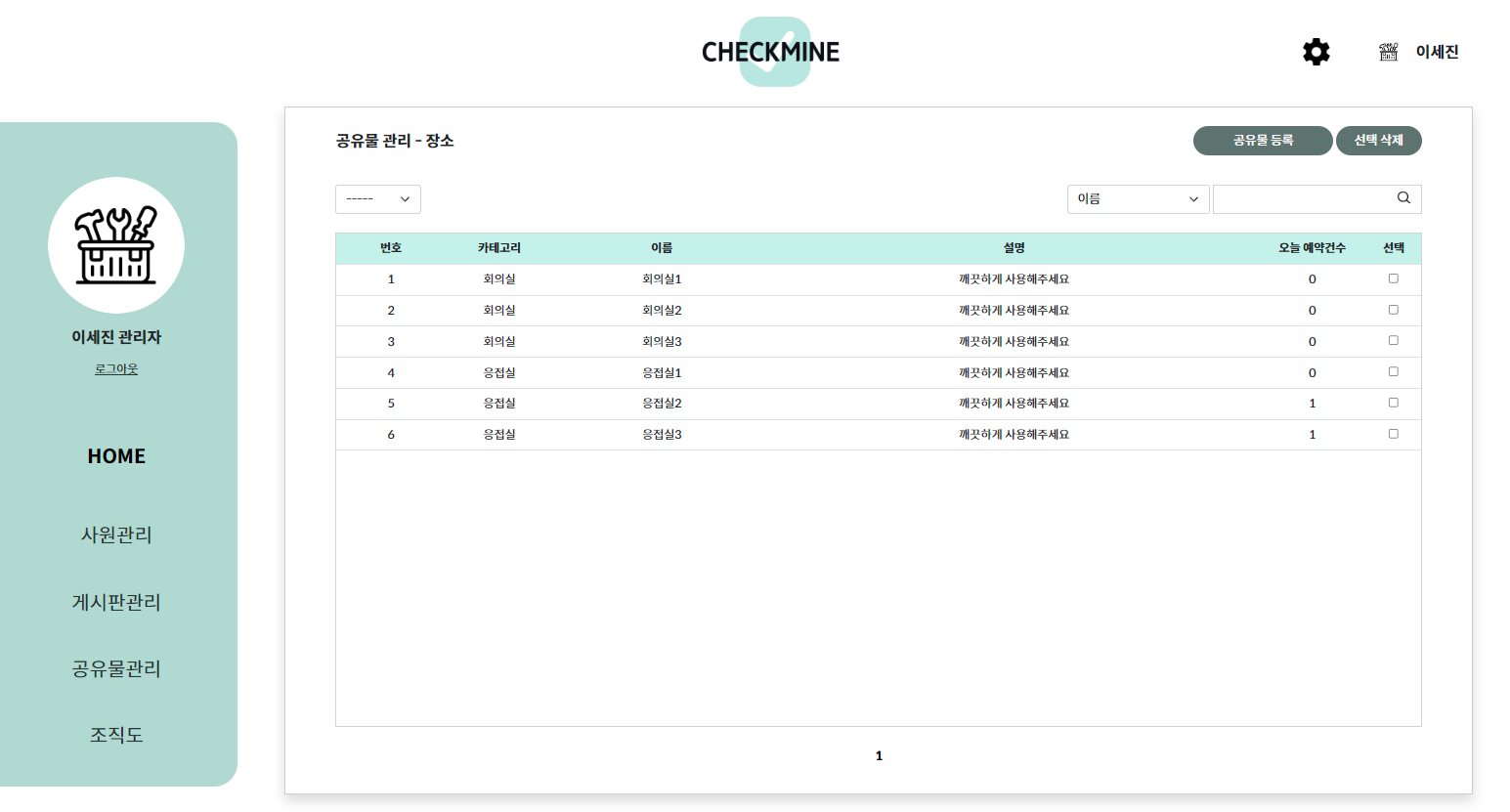Select page 1 in the pagination
Viewport: 1510px width, 812px height.
pyautogui.click(x=879, y=754)
